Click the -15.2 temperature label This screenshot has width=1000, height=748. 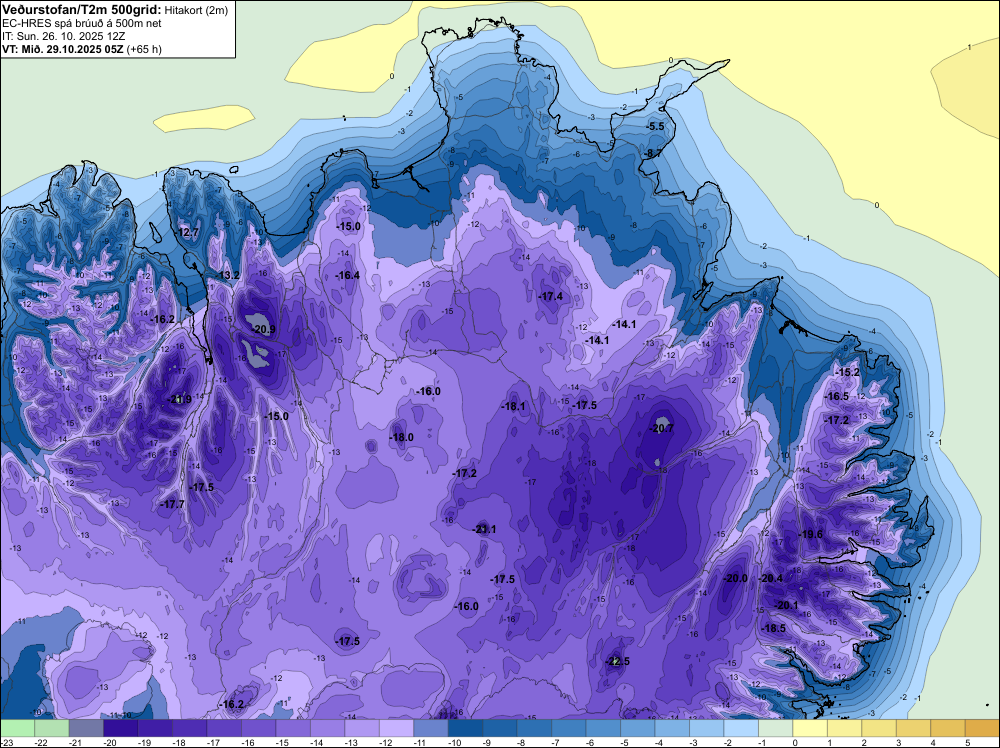[848, 372]
